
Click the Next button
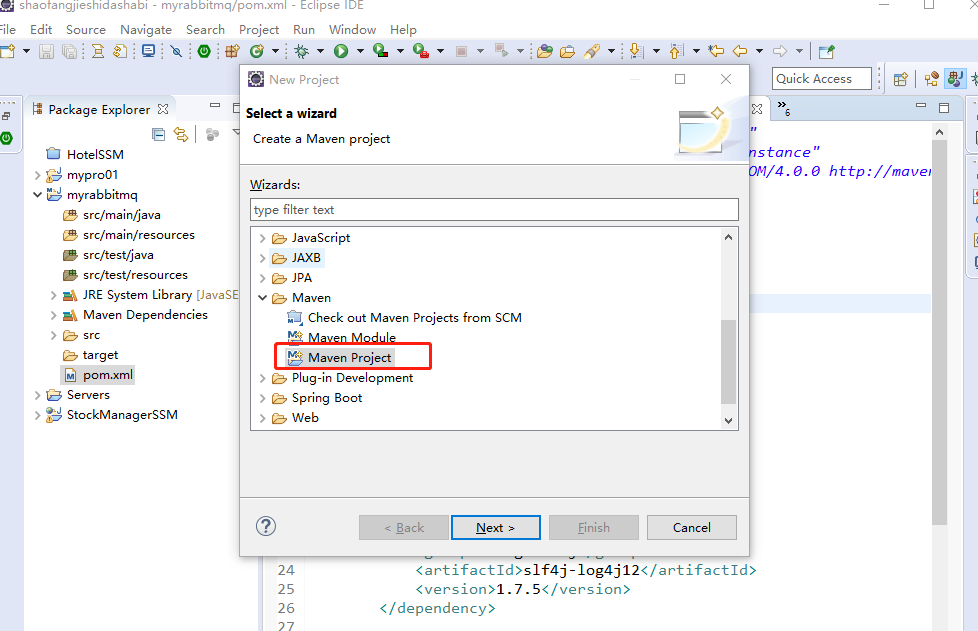(496, 527)
